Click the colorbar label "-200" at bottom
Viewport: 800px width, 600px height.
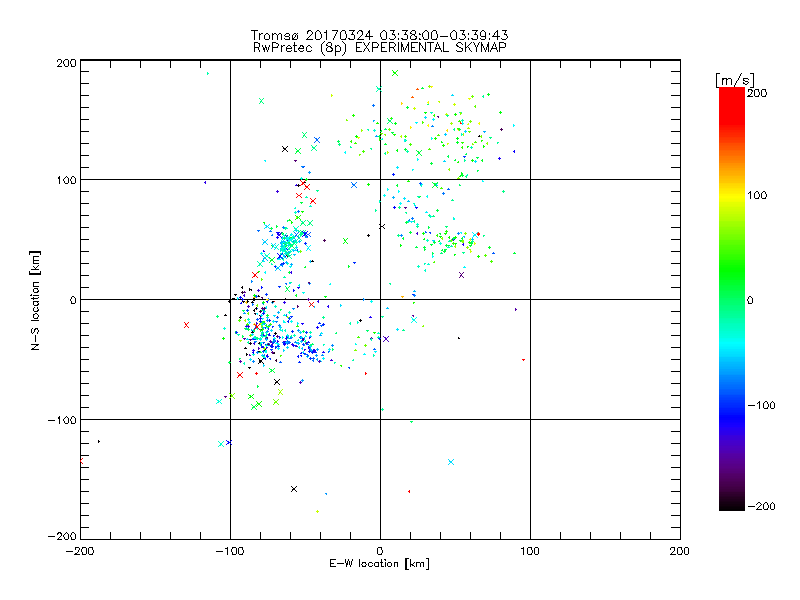tap(761, 506)
